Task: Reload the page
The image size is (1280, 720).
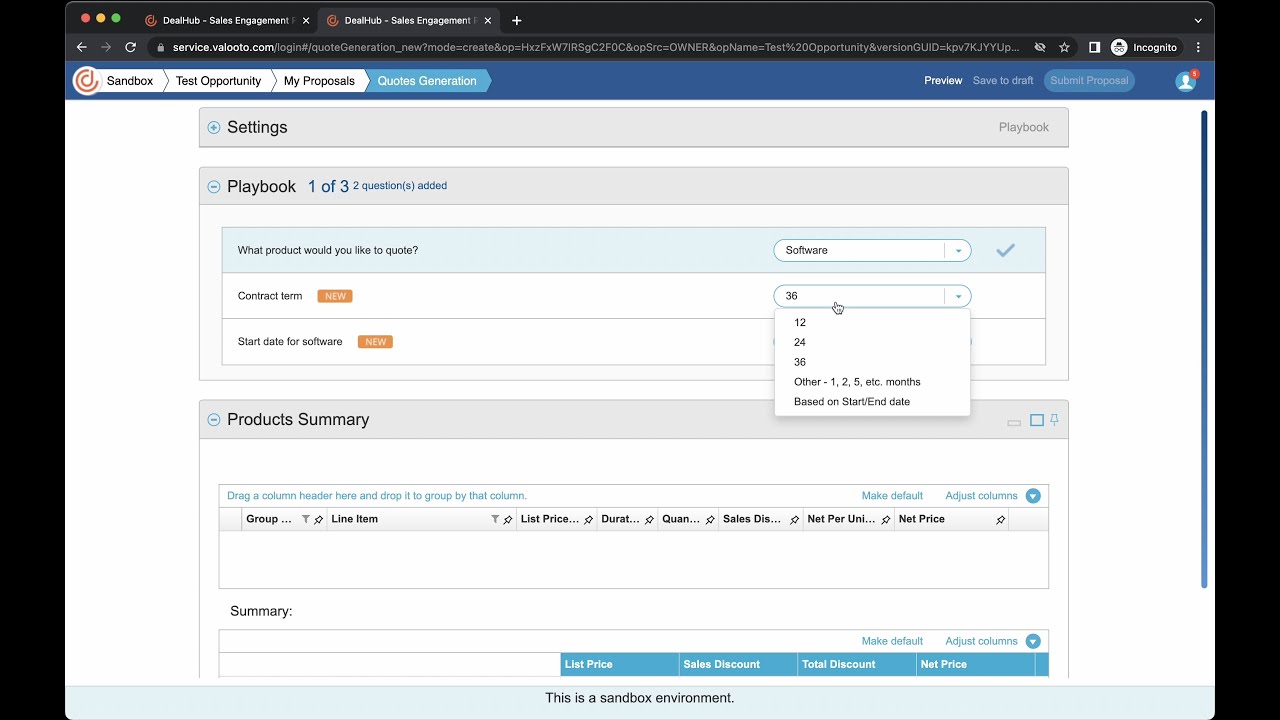Action: 130,47
